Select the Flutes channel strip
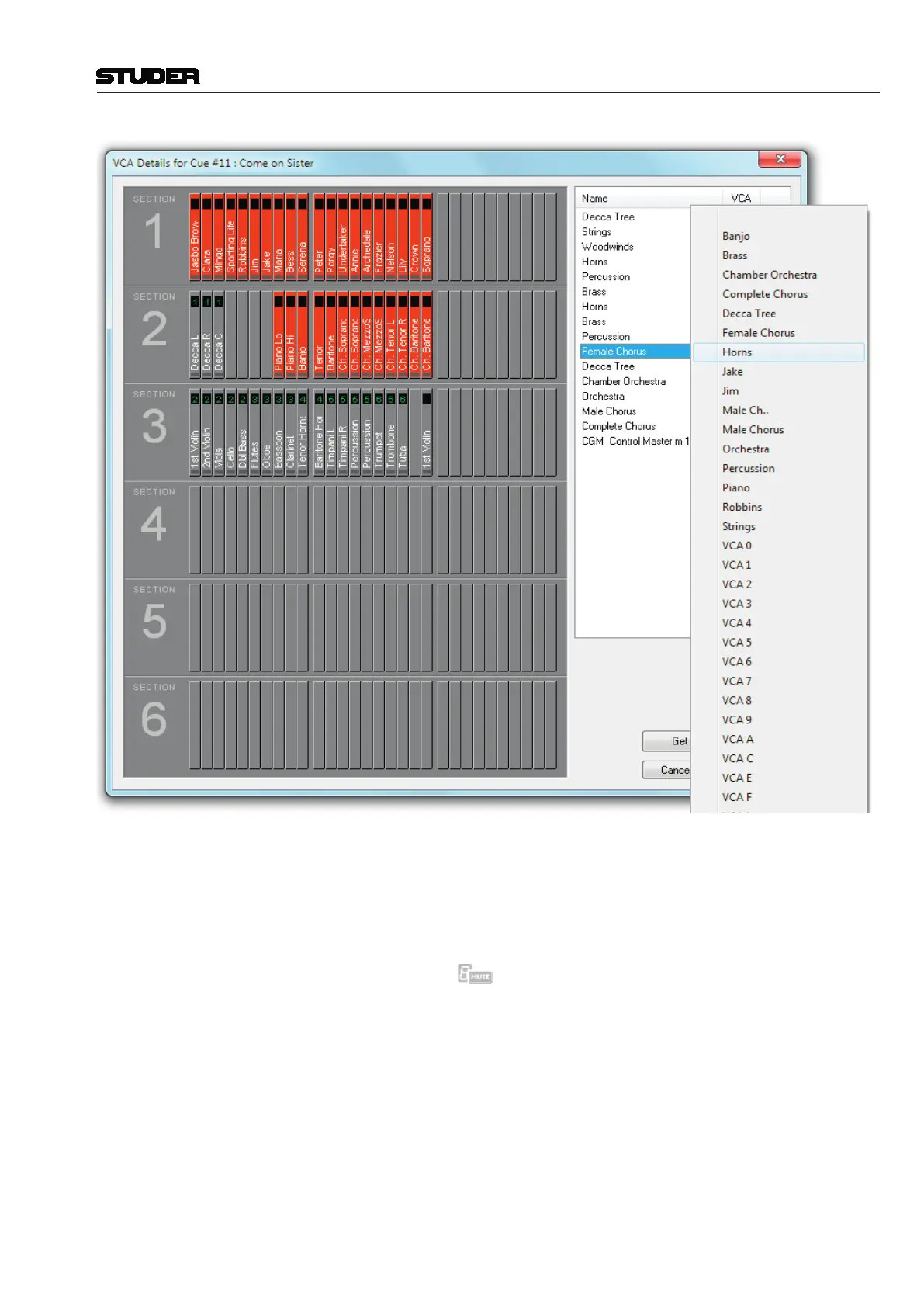The image size is (924, 1307). tap(254, 432)
